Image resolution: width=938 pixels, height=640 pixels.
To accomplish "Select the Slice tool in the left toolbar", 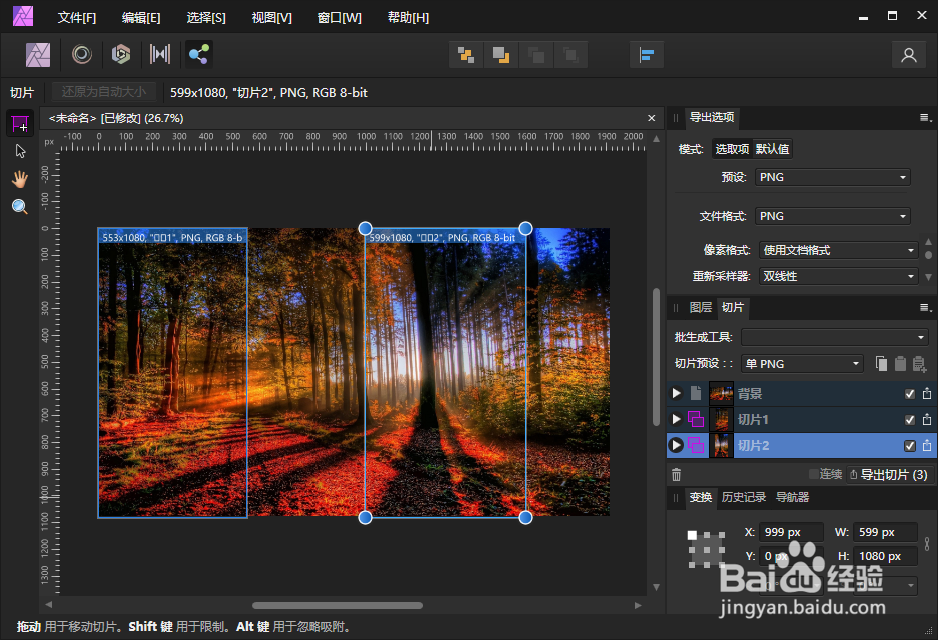I will 20,124.
